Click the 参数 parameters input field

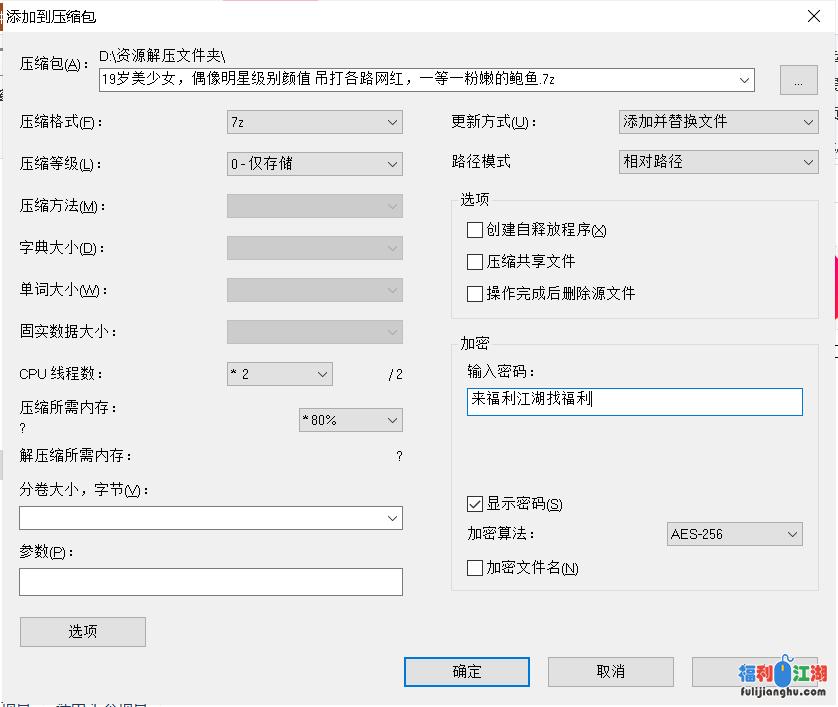click(210, 581)
